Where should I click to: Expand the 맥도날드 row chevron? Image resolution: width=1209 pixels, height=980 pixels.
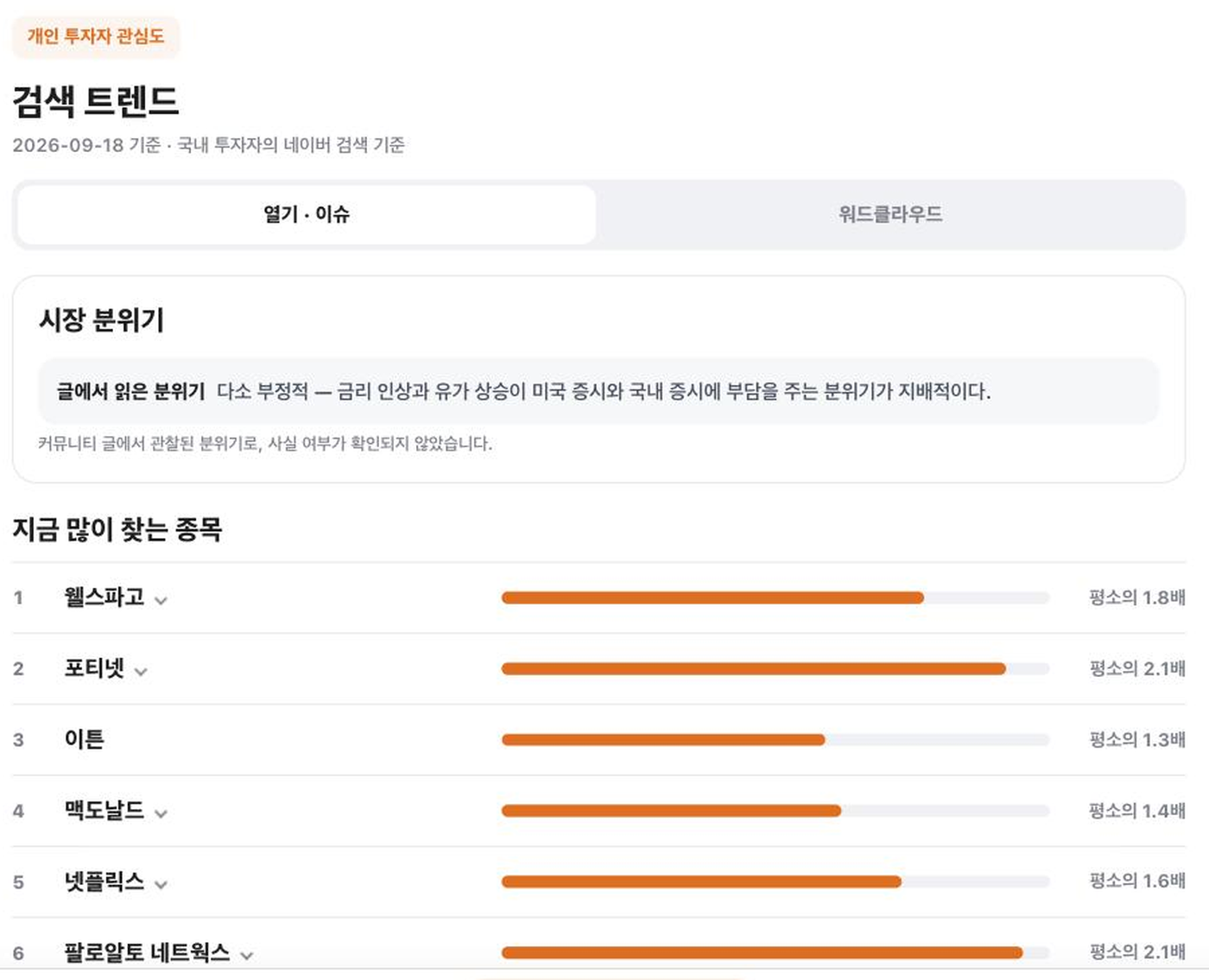pyautogui.click(x=161, y=813)
